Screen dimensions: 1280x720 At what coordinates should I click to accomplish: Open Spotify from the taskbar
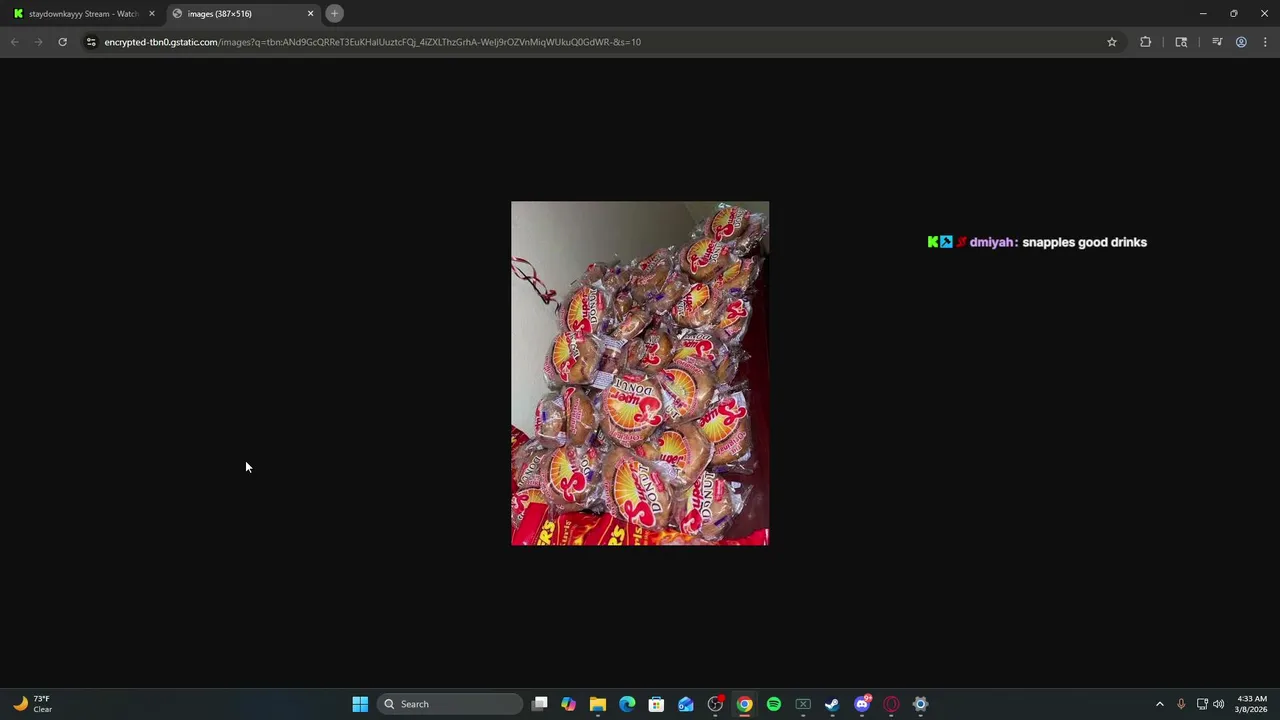[x=774, y=704]
